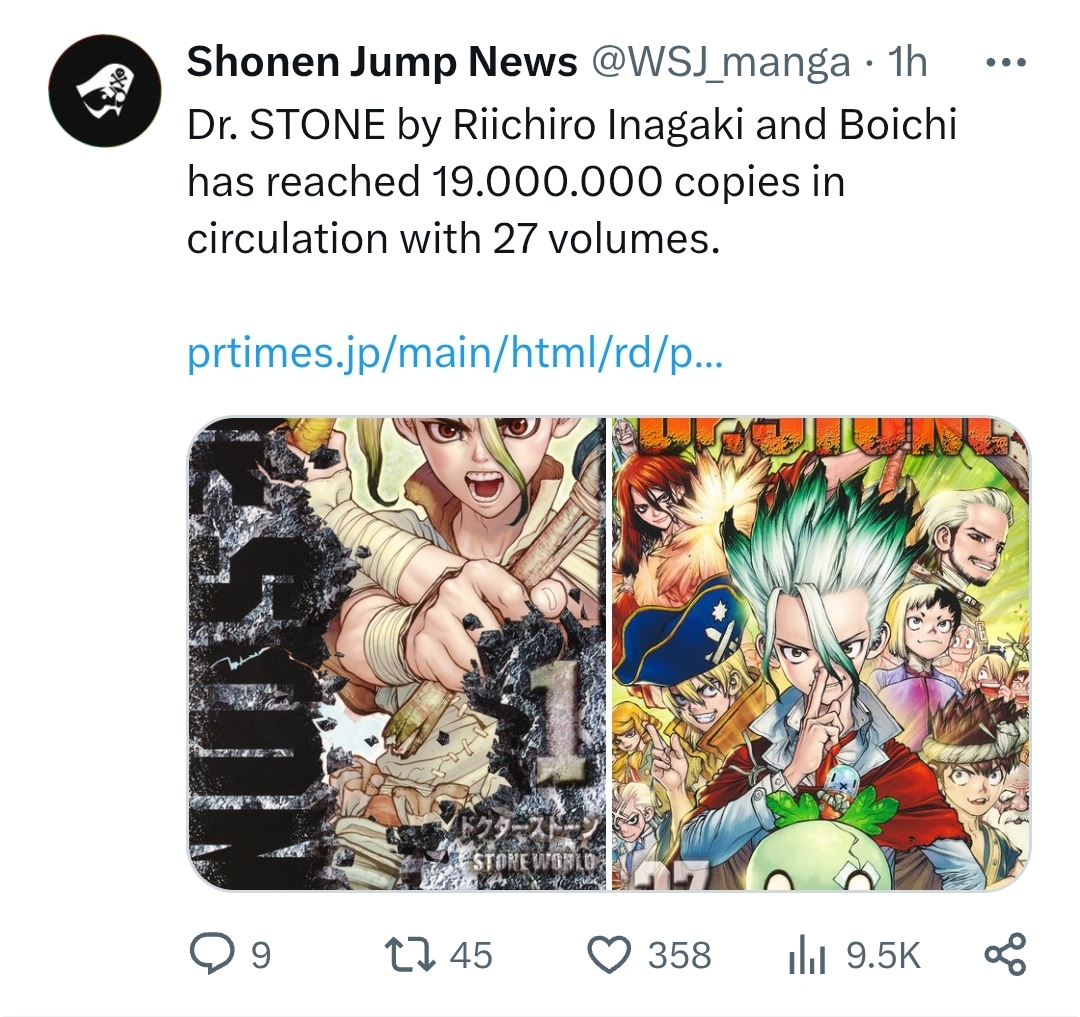Click the 9.5K views count

click(883, 956)
